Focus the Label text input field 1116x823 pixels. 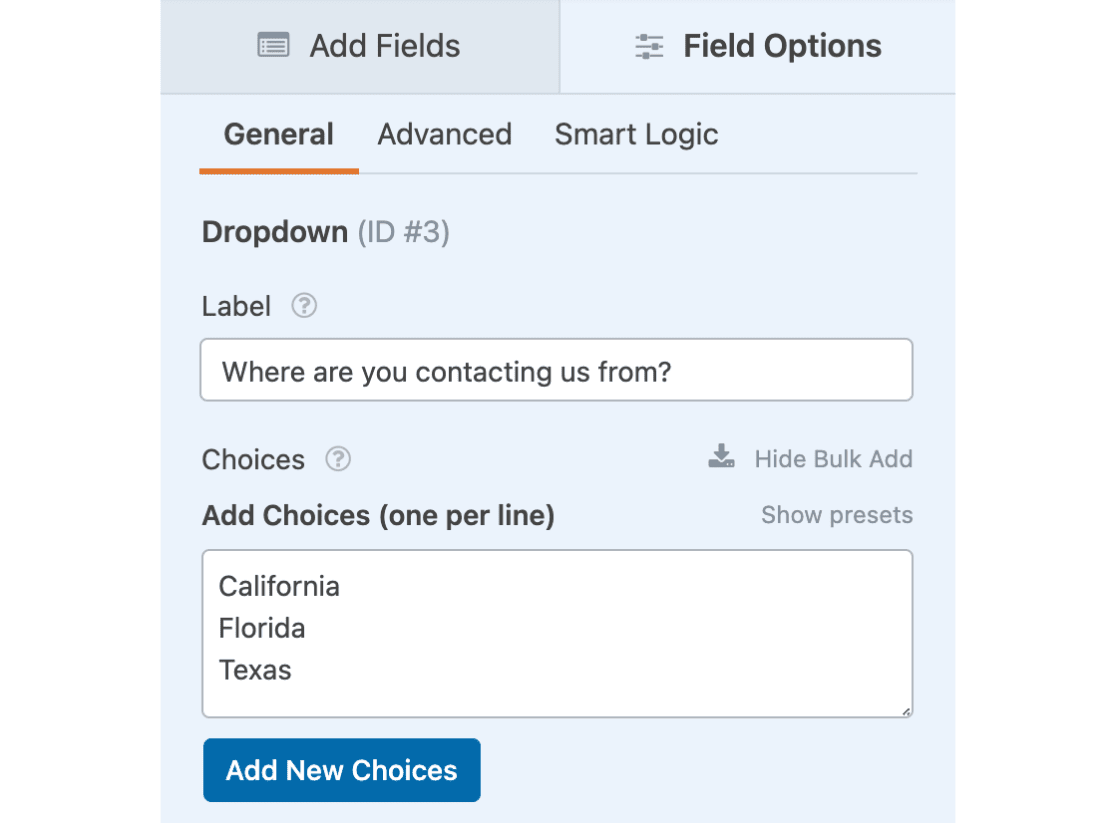[557, 370]
